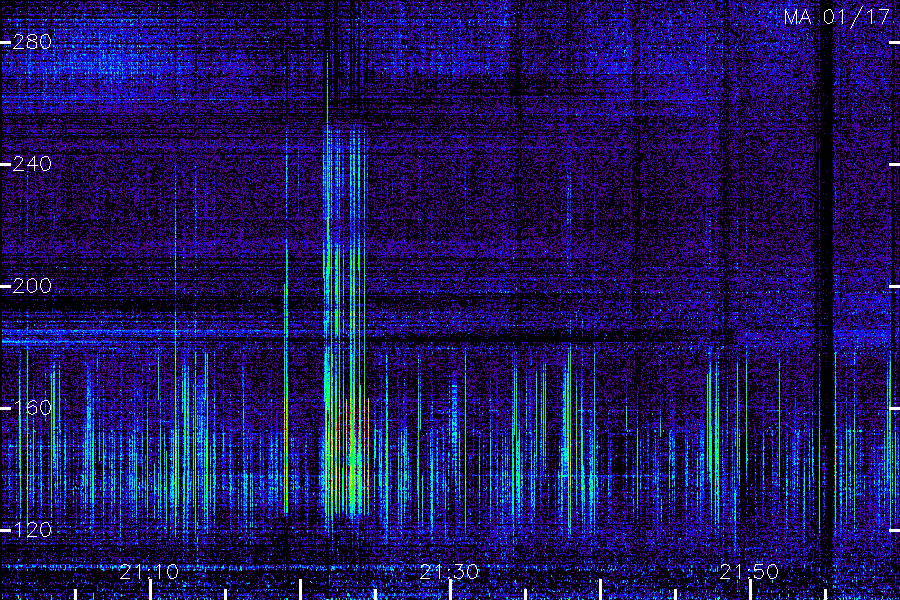This screenshot has width=900, height=600.
Task: Click the 21:30 time axis label
Action: click(449, 572)
